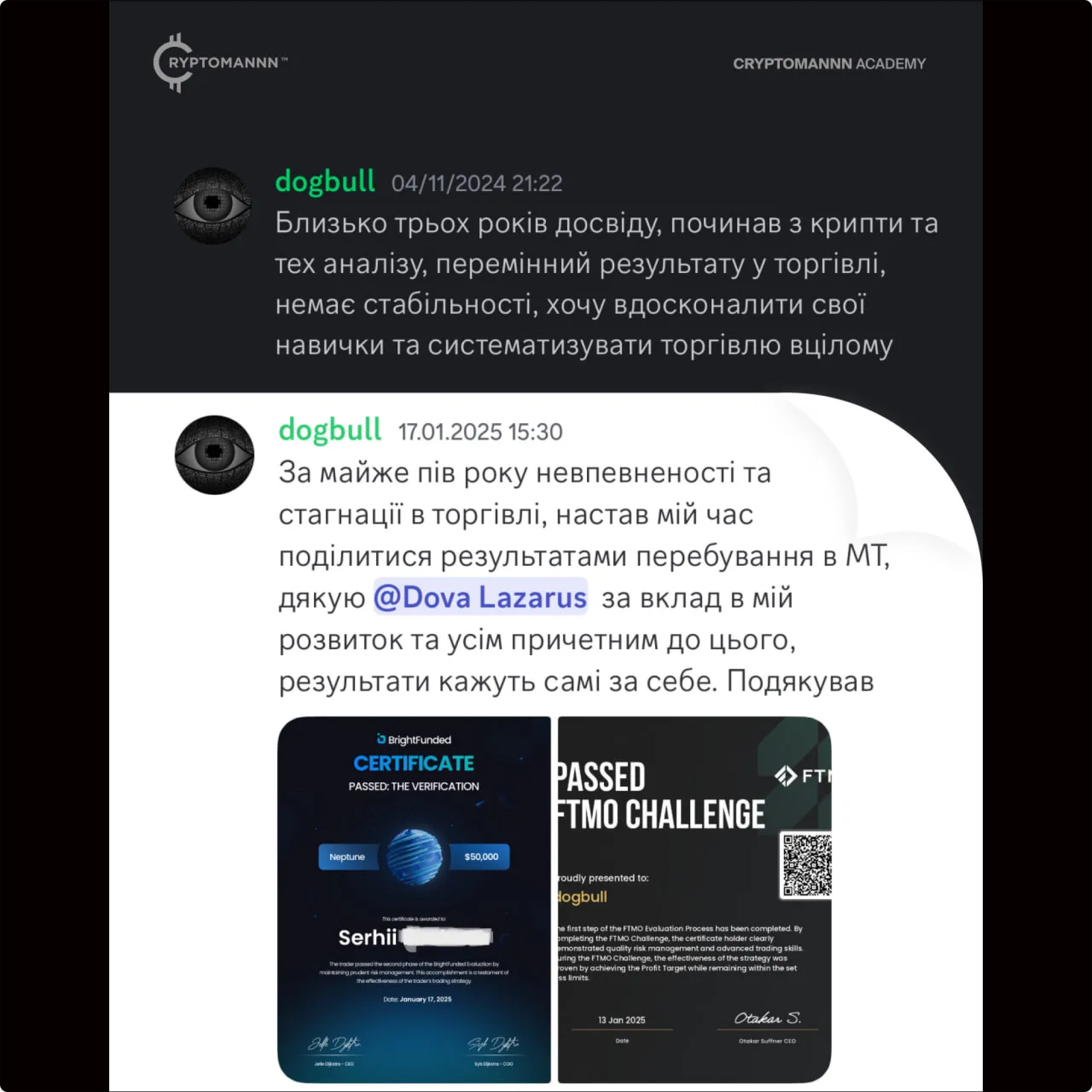Select the dogbull username in second message
The height and width of the screenshot is (1092, 1092).
[x=330, y=431]
